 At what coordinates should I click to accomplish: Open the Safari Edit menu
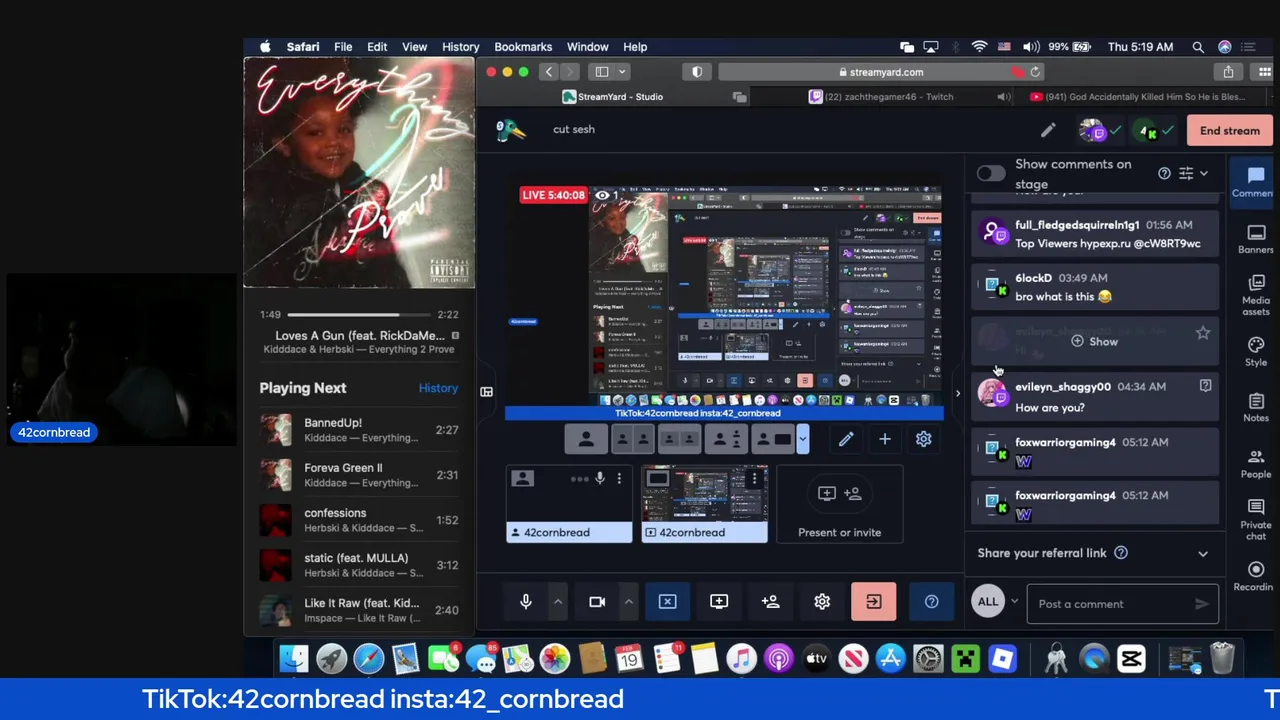(x=377, y=47)
